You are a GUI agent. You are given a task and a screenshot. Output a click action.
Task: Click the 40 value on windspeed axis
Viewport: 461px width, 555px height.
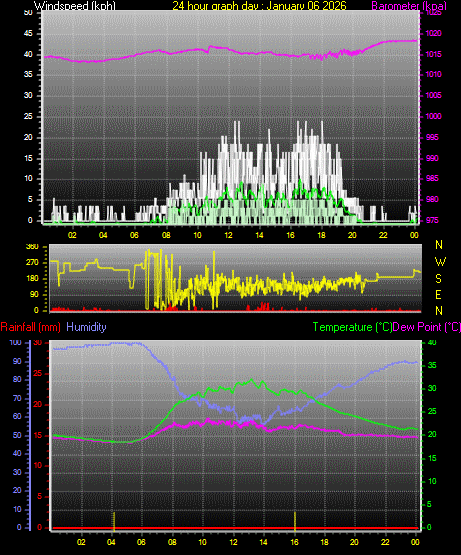[28, 54]
